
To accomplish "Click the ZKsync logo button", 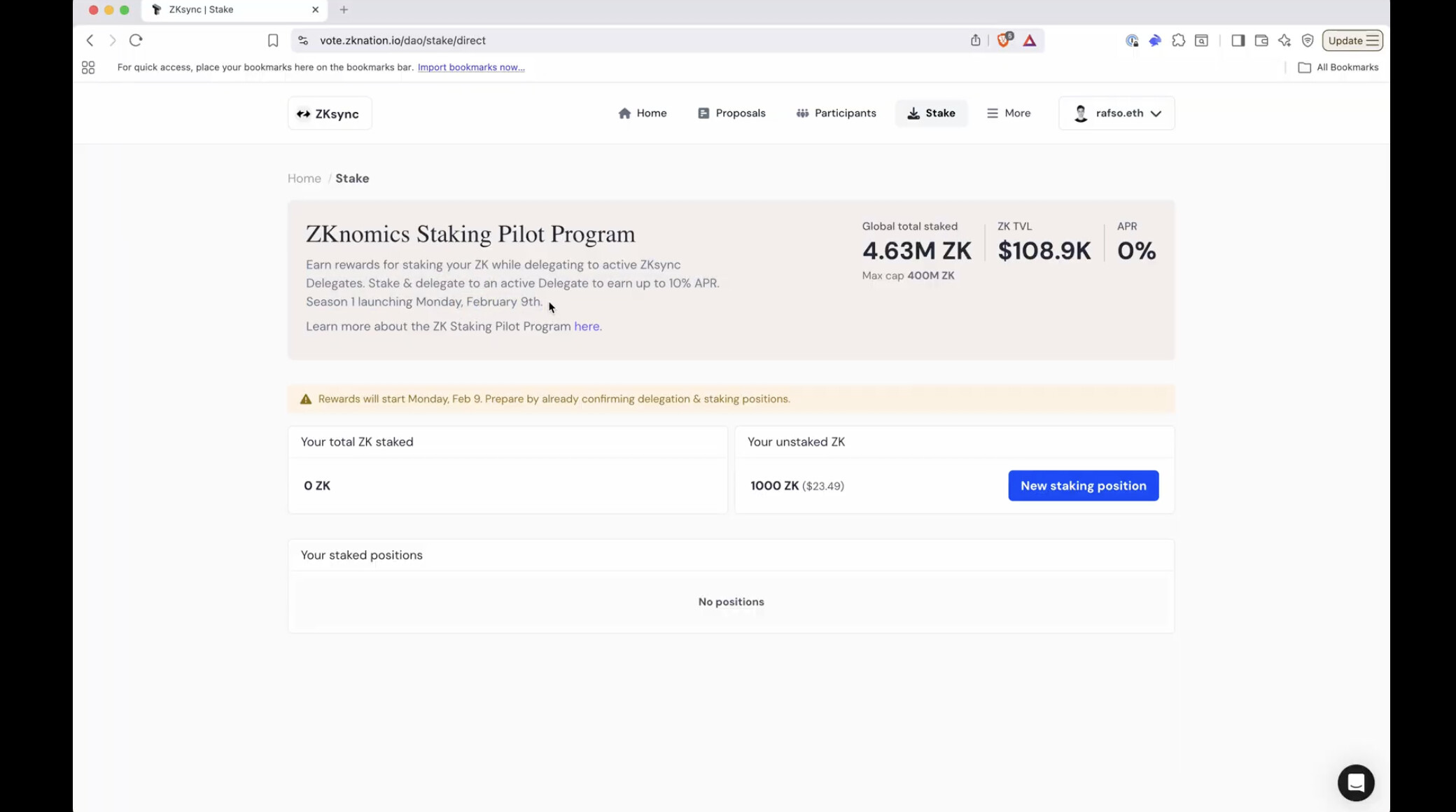I will tap(329, 113).
